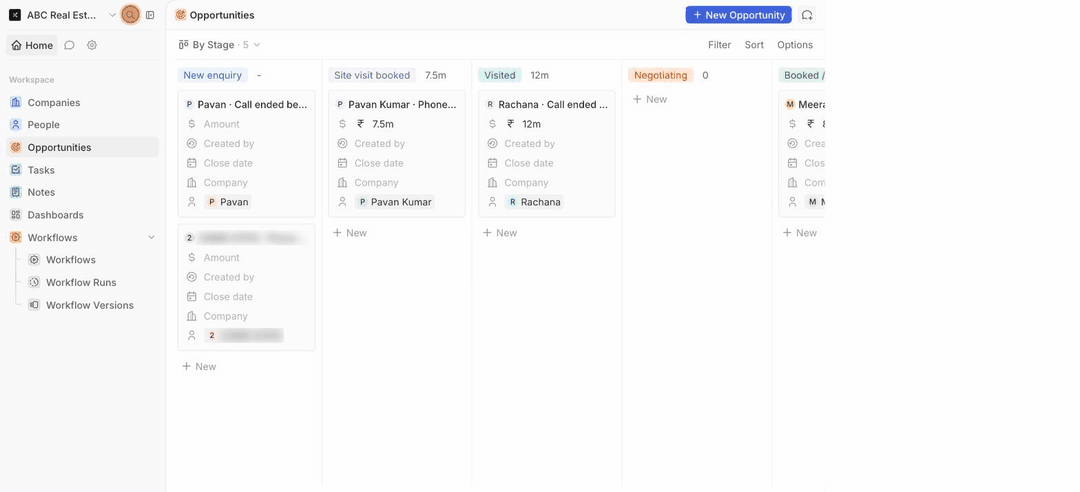The image size is (1080, 492).
Task: Click the Filter button
Action: [x=719, y=45]
